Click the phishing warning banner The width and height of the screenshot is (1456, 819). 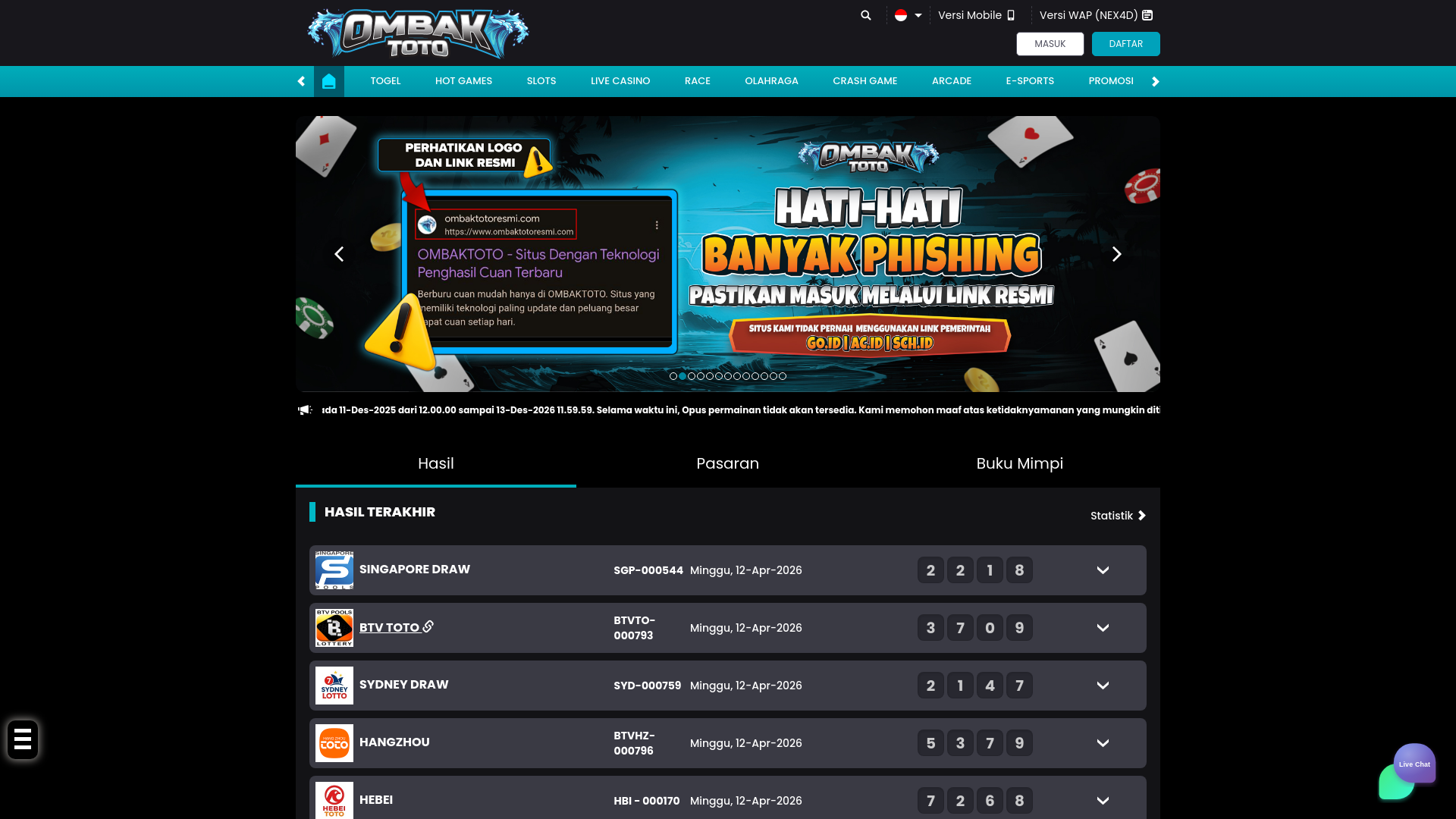click(x=728, y=254)
